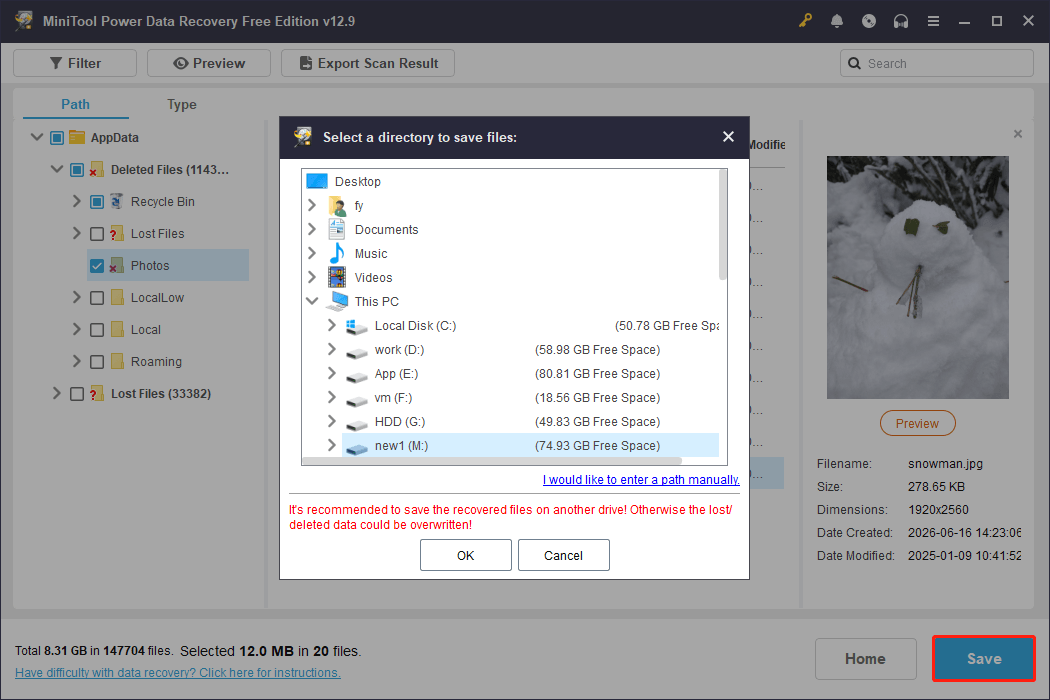
Task: Click the Documents icon in dialog
Action: [337, 229]
